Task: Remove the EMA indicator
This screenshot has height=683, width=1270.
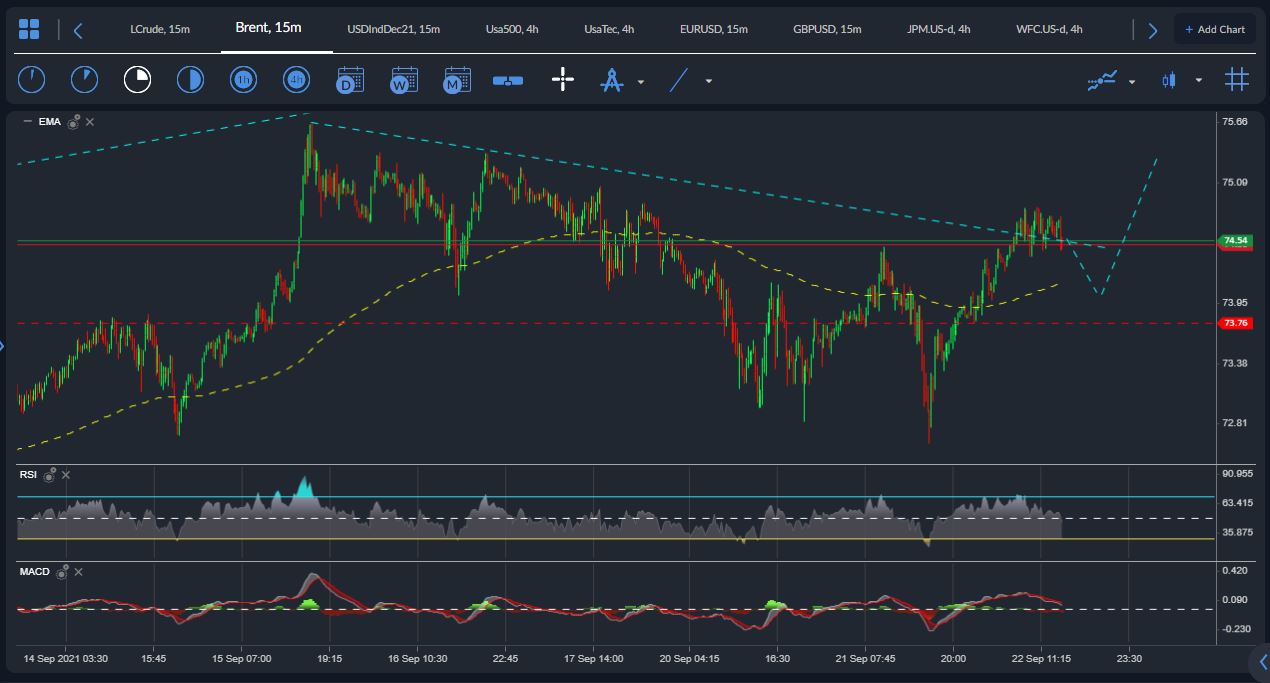Action: tap(90, 122)
